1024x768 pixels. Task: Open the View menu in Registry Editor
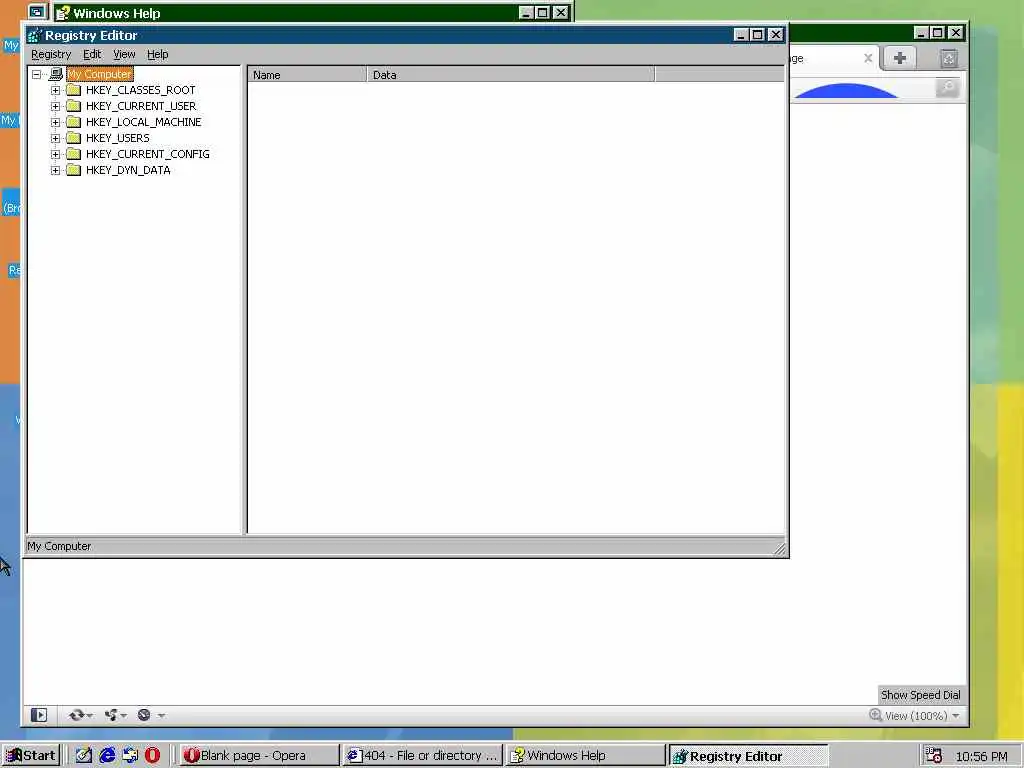tap(124, 54)
